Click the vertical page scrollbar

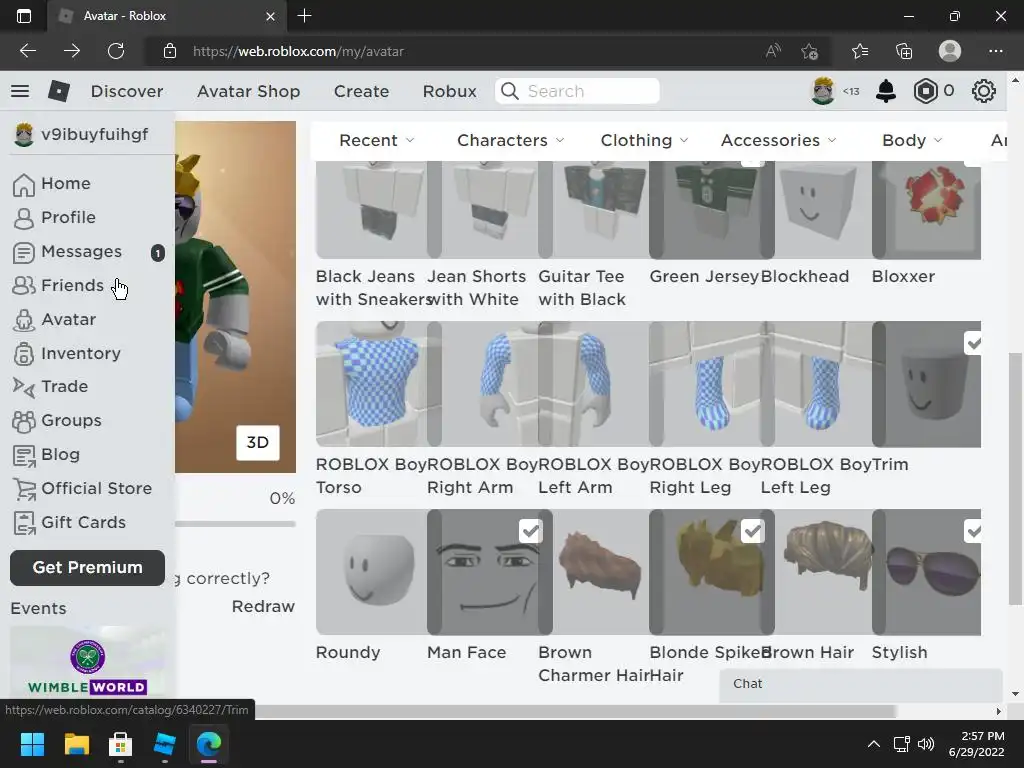(1014, 478)
